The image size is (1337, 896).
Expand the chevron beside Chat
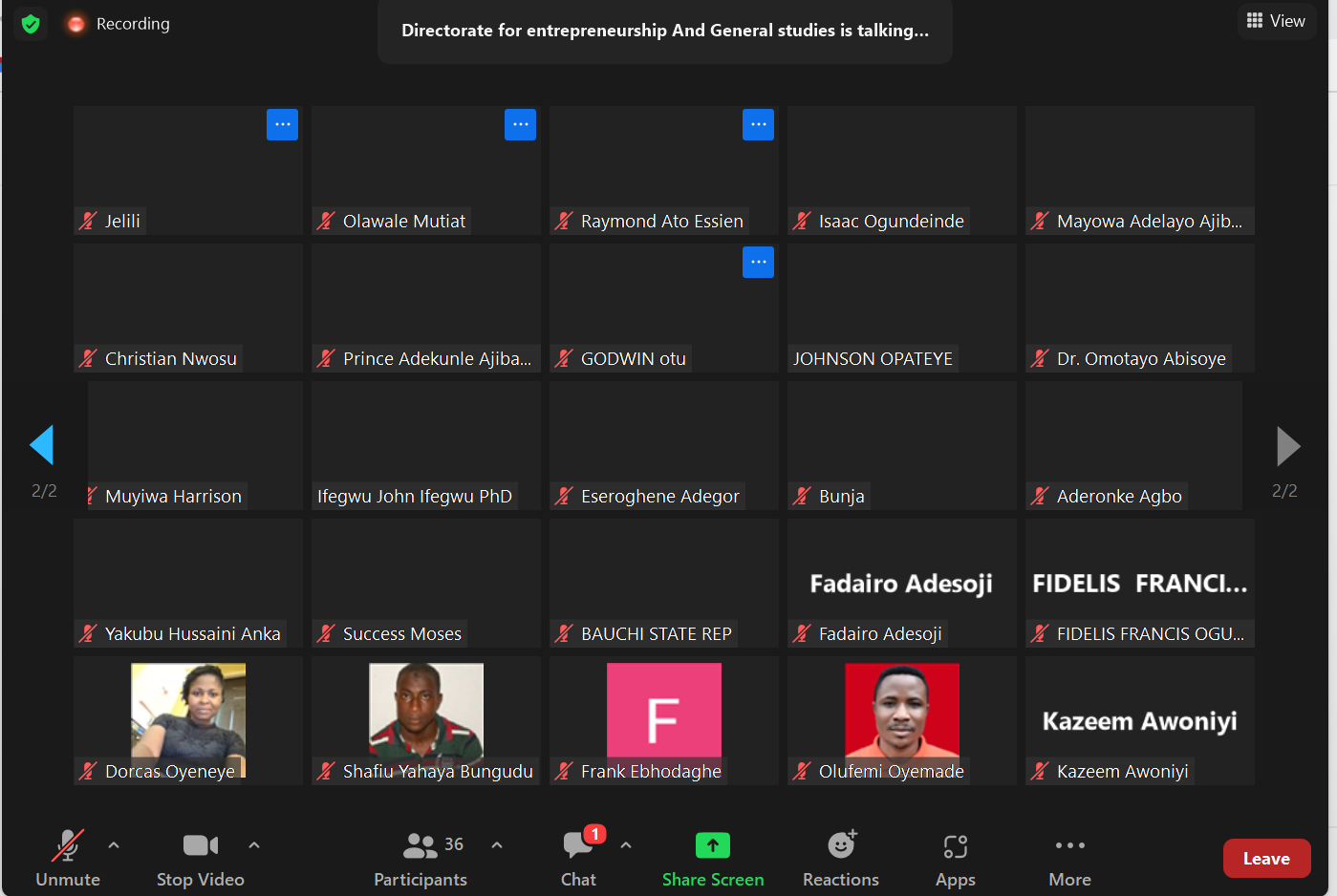tap(626, 845)
